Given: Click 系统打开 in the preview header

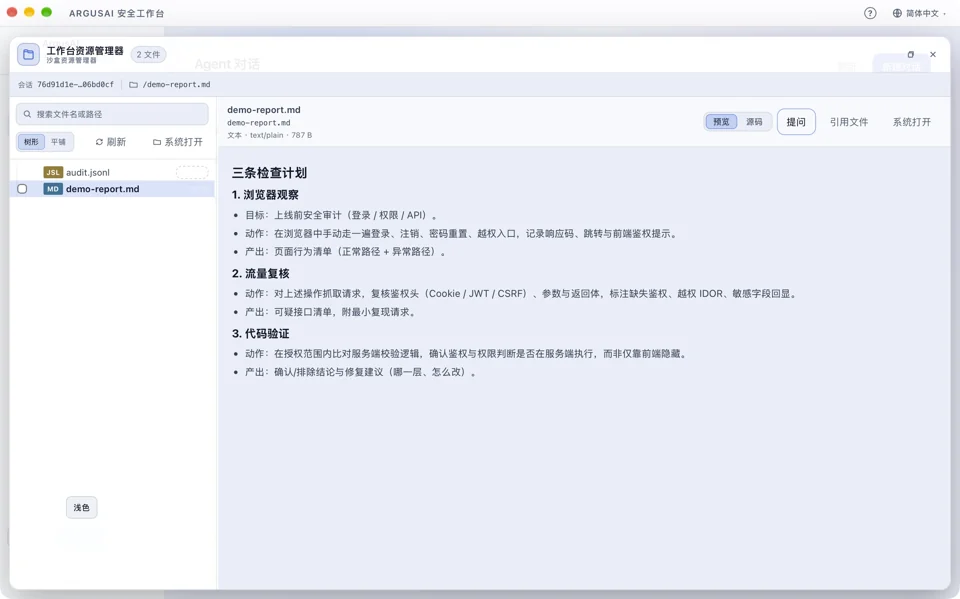Looking at the screenshot, I should 911,122.
